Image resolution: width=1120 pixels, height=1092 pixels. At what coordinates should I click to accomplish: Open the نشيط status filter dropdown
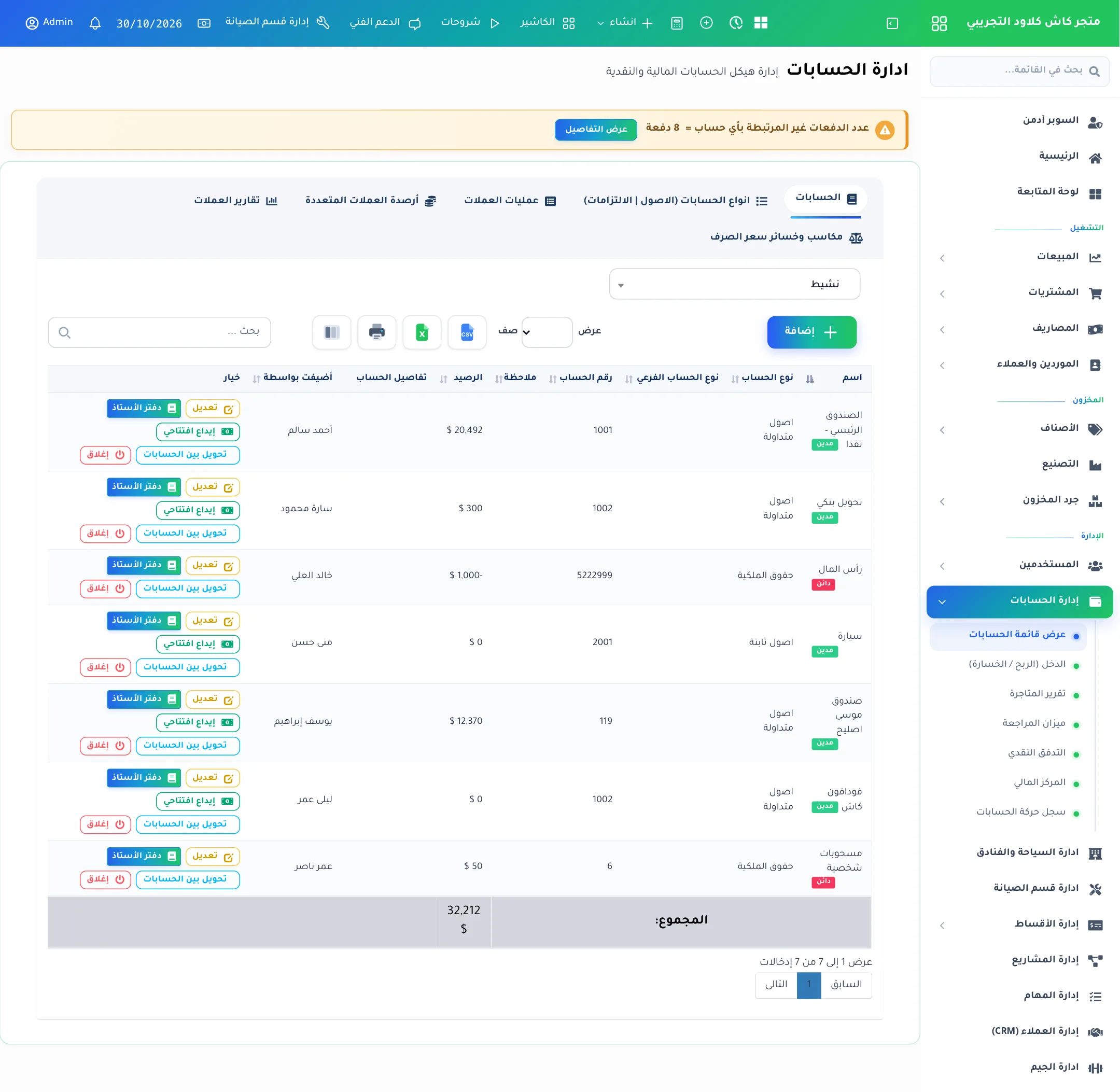[735, 284]
